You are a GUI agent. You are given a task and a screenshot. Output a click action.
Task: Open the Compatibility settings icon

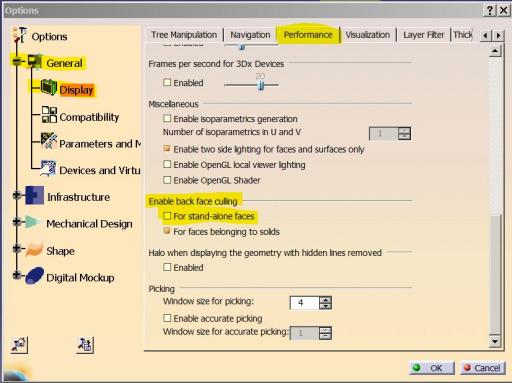pyautogui.click(x=49, y=114)
